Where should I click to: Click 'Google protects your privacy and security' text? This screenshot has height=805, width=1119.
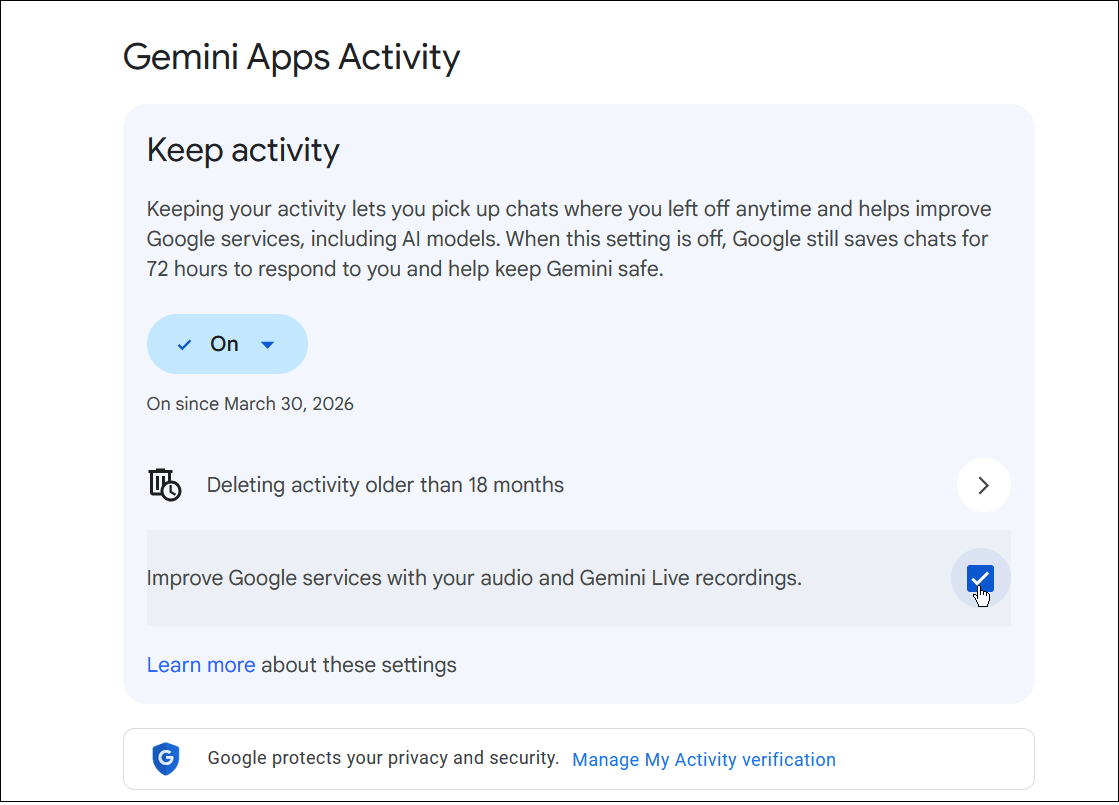(383, 758)
